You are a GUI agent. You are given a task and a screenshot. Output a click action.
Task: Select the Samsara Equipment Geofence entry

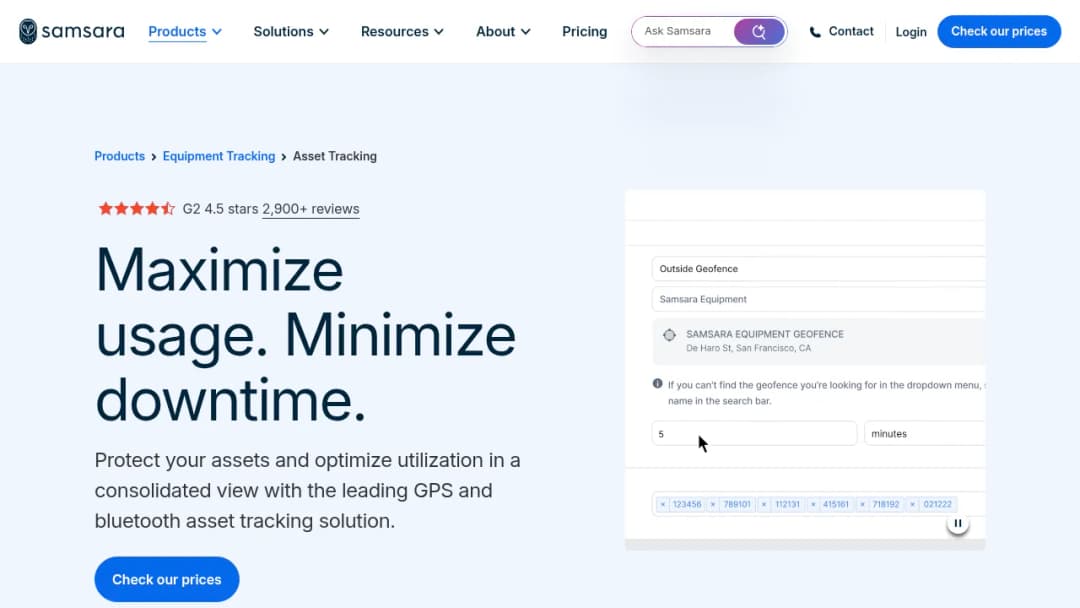[x=818, y=341]
